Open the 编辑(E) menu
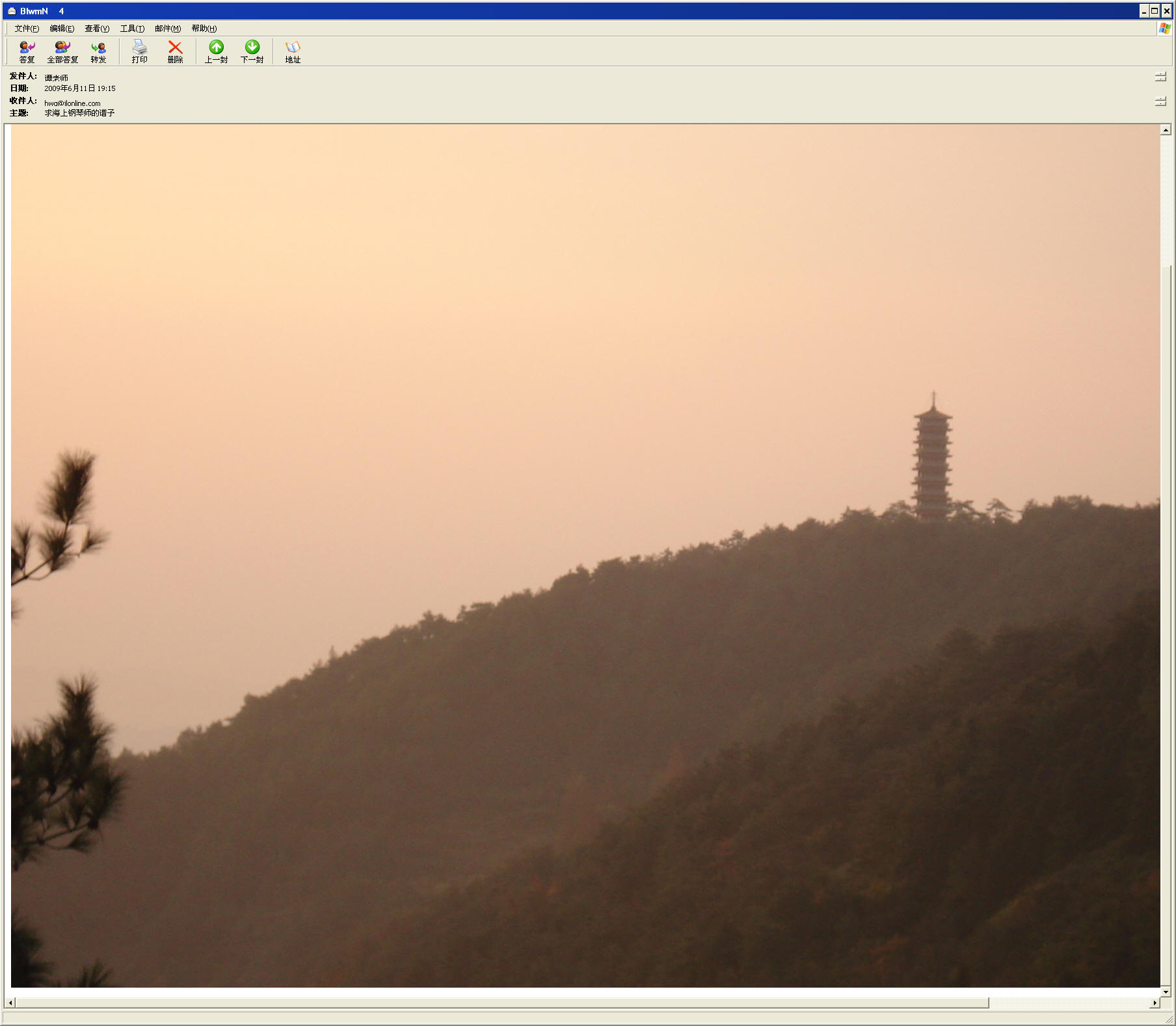The height and width of the screenshot is (1026, 1176). click(62, 29)
